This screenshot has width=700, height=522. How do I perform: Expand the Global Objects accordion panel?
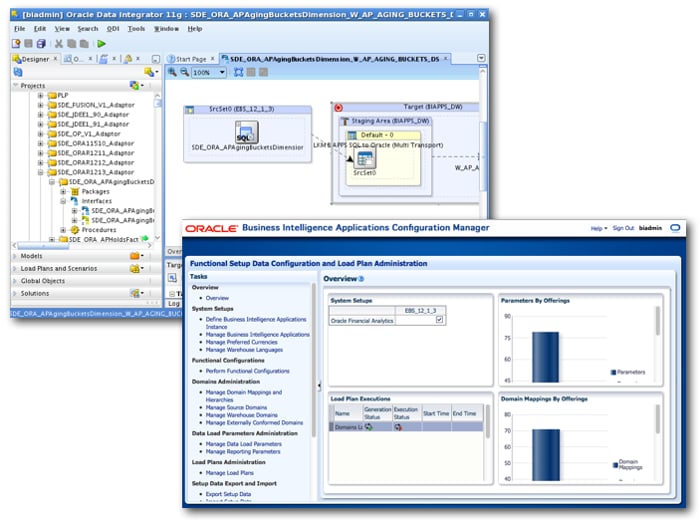[x=15, y=281]
